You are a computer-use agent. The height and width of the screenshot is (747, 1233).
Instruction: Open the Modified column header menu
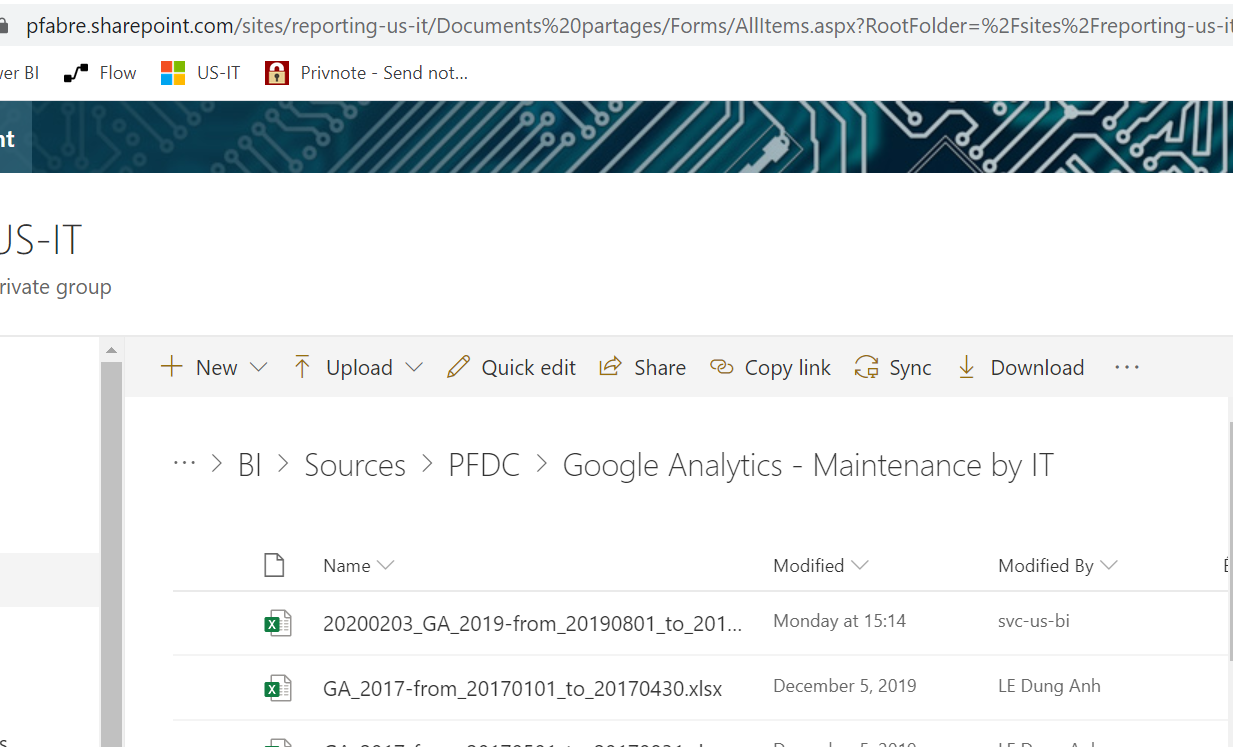(820, 565)
